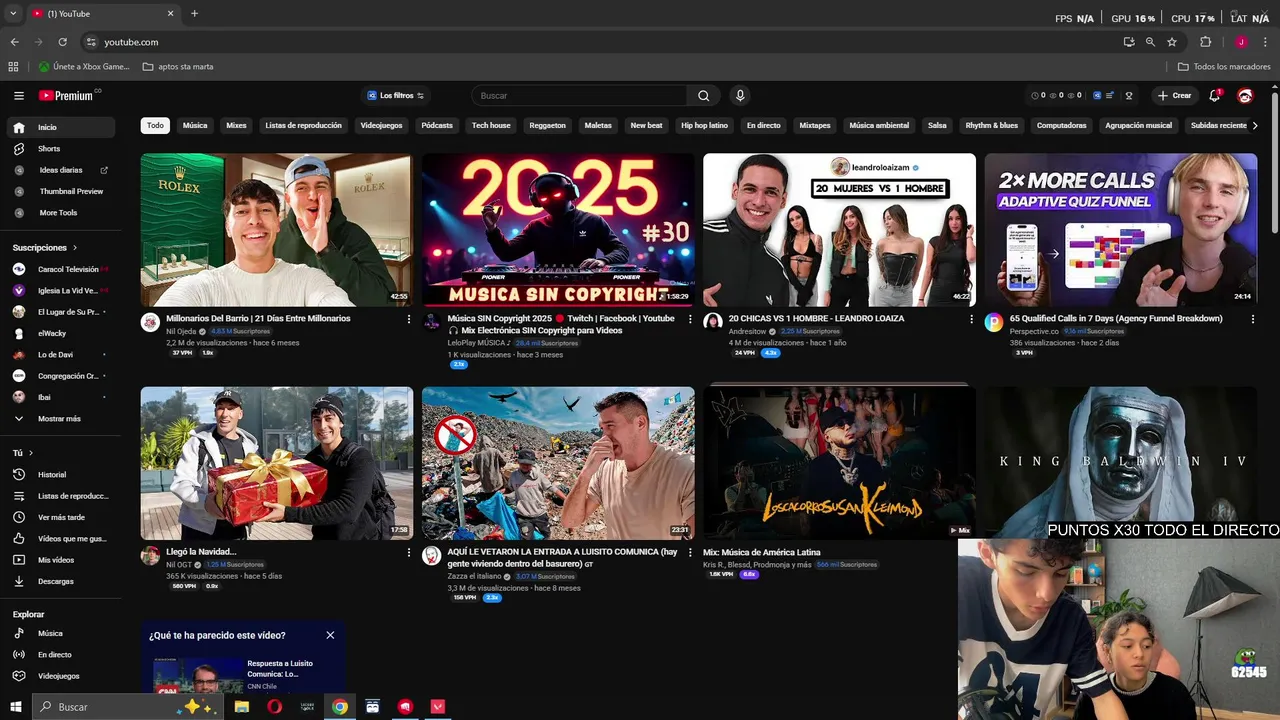This screenshot has height=720, width=1280.
Task: Open options menu for 65 Qualified Calls video
Action: tap(1253, 319)
